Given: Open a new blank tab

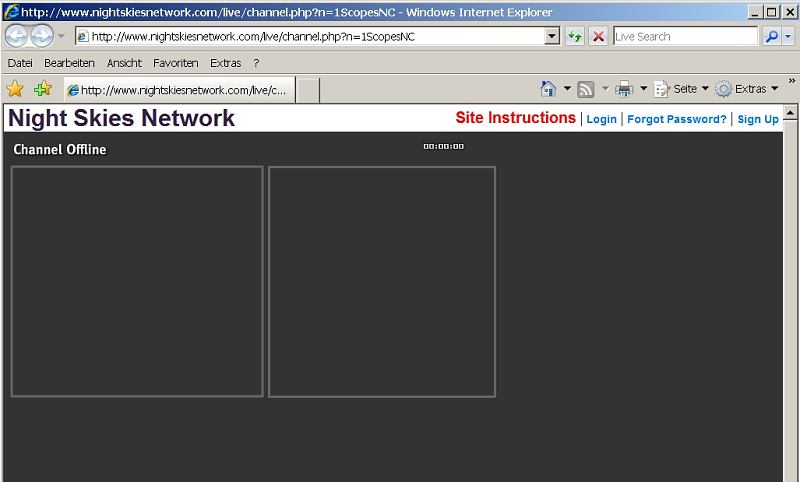Looking at the screenshot, I should pyautogui.click(x=308, y=90).
